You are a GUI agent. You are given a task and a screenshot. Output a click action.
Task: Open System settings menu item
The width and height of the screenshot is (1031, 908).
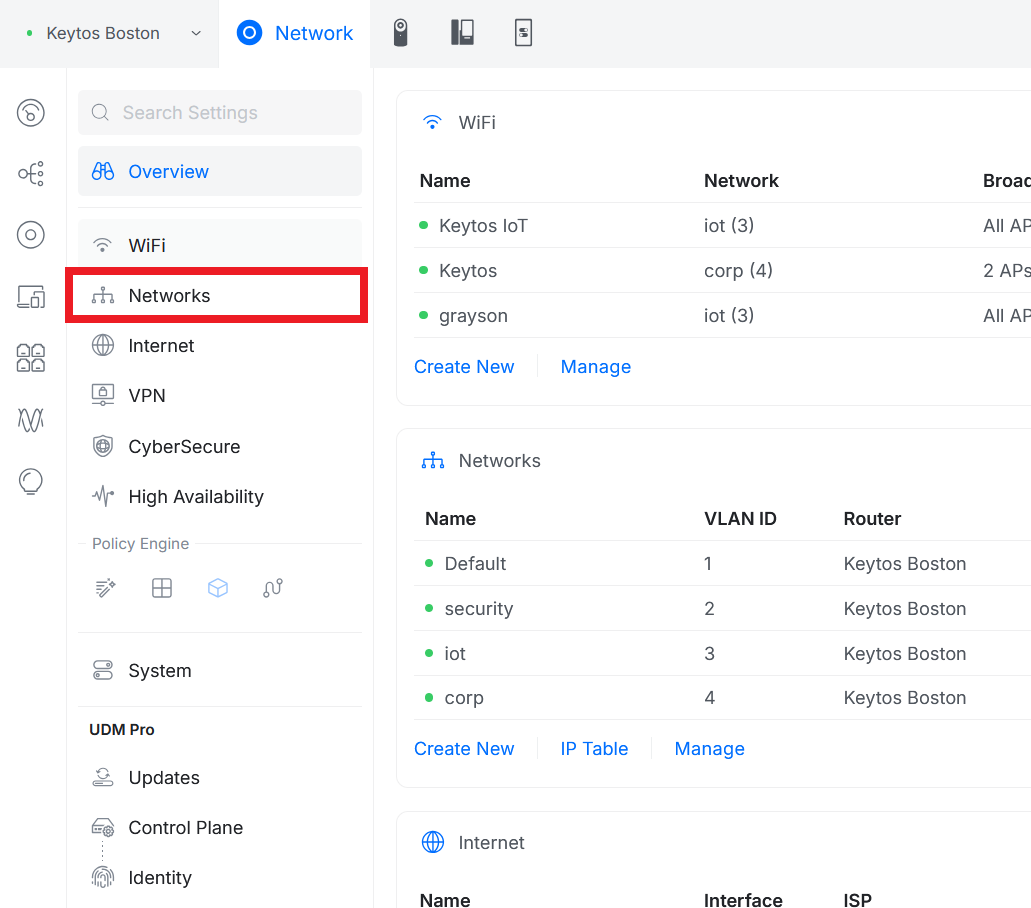pyautogui.click(x=220, y=670)
